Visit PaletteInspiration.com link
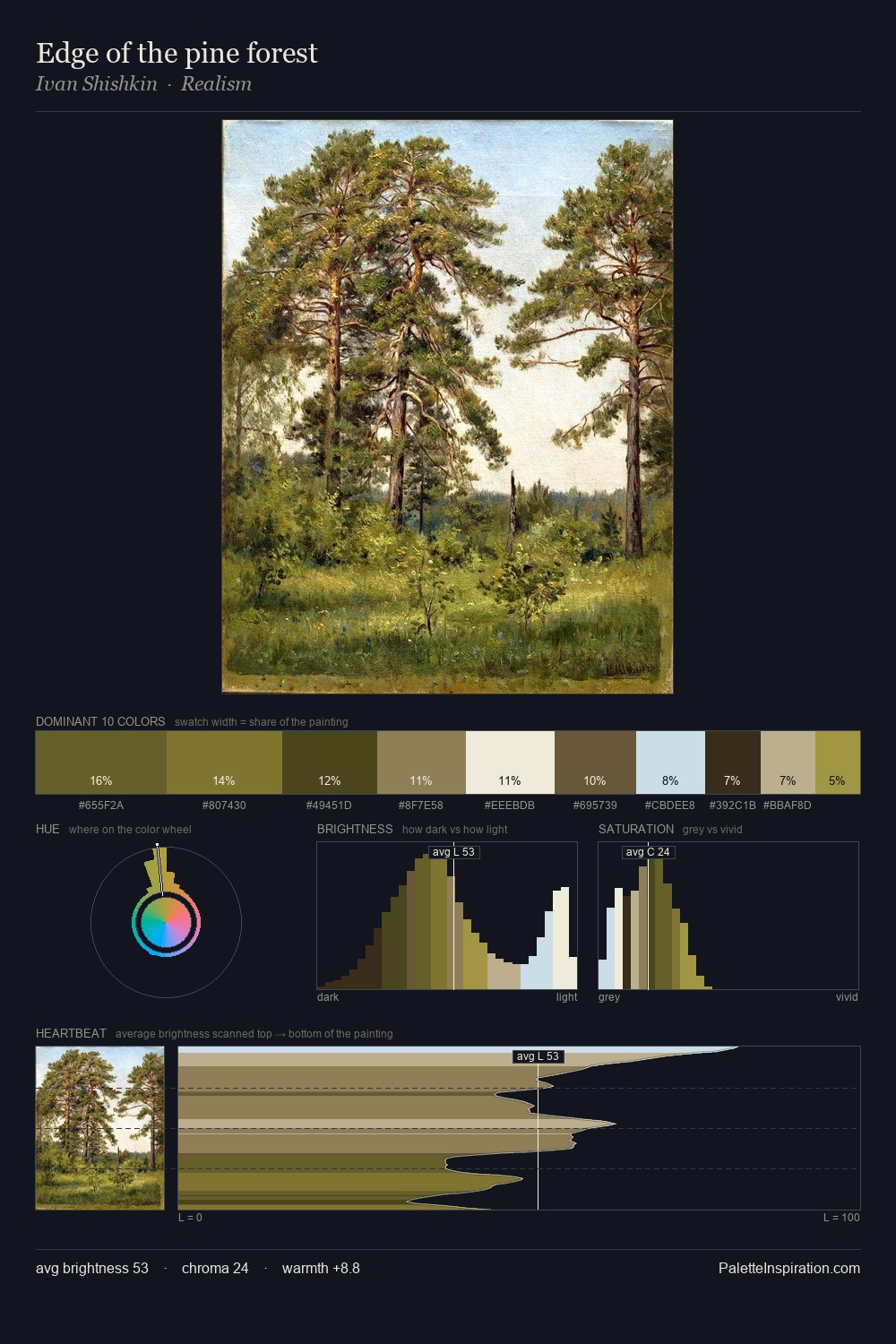896x1344 pixels. click(789, 1268)
